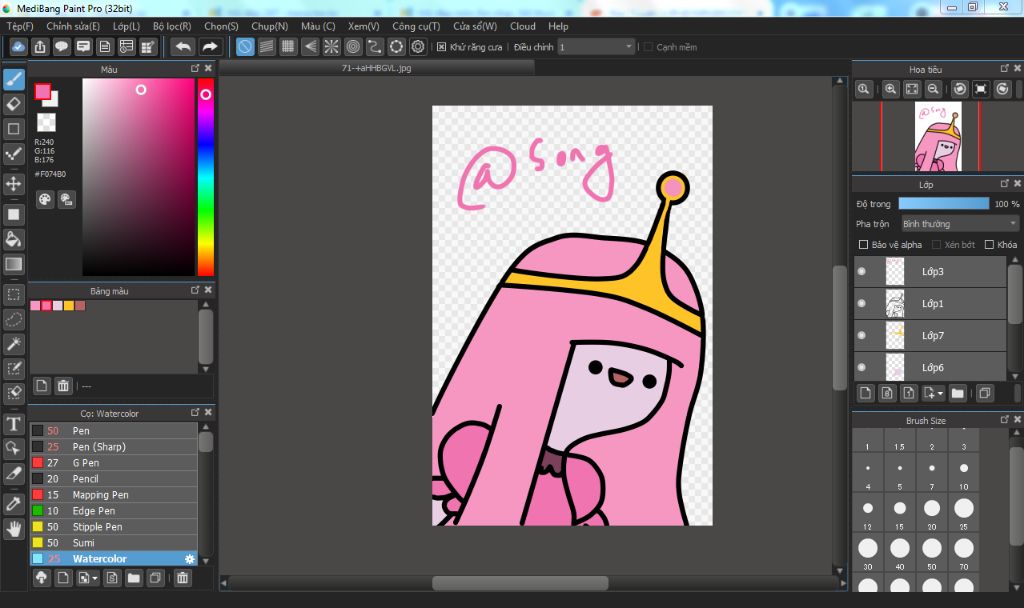Open the Lớp(L) menu

point(127,27)
